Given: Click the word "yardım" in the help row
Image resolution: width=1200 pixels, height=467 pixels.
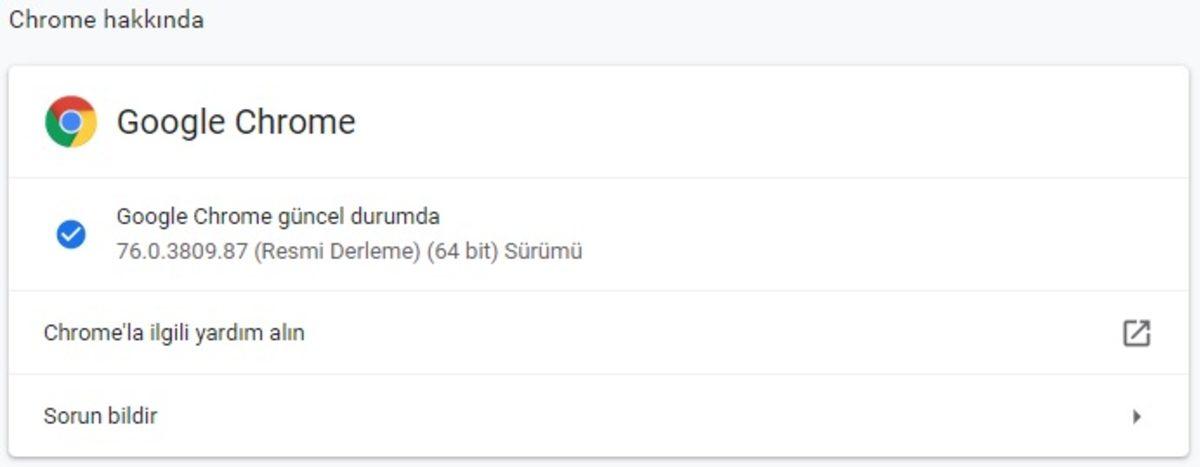Looking at the screenshot, I should [231, 333].
